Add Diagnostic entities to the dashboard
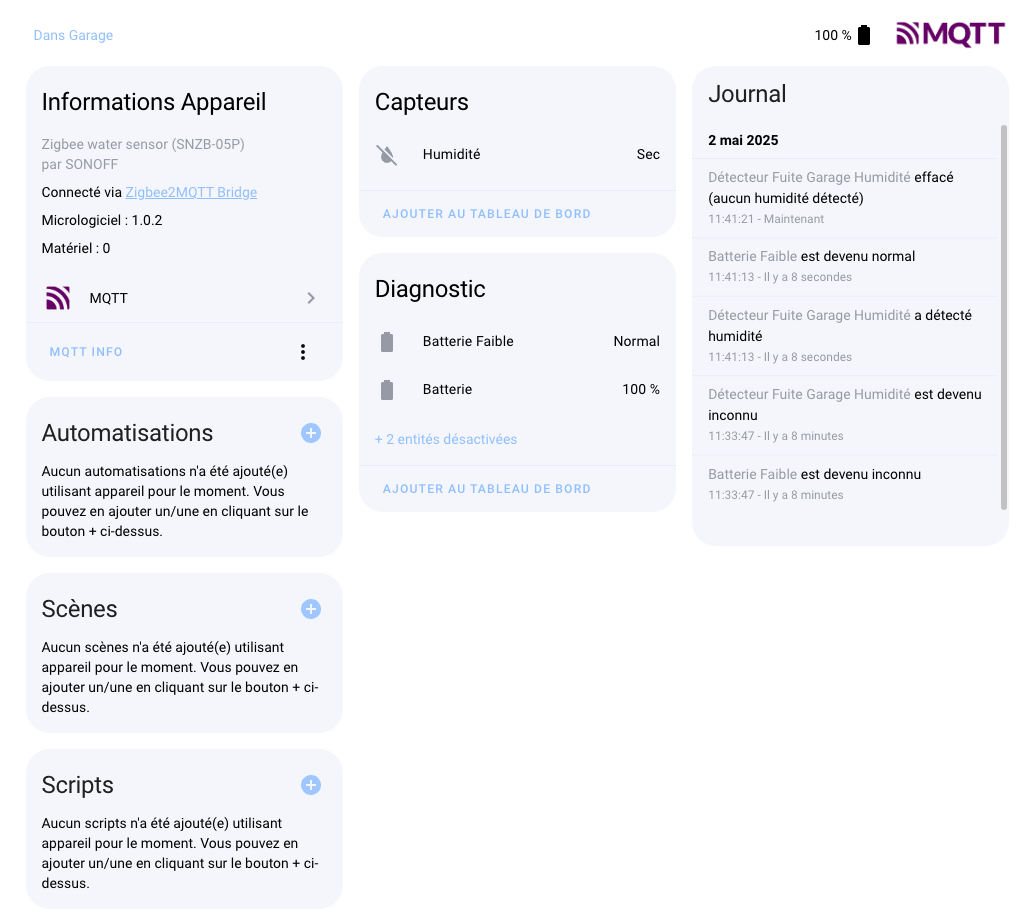 point(487,489)
